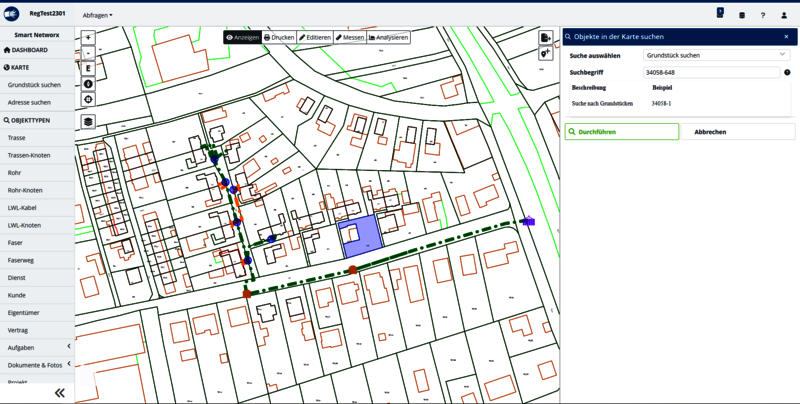This screenshot has width=800, height=404.
Task: Open the database icon in the header
Action: [741, 15]
